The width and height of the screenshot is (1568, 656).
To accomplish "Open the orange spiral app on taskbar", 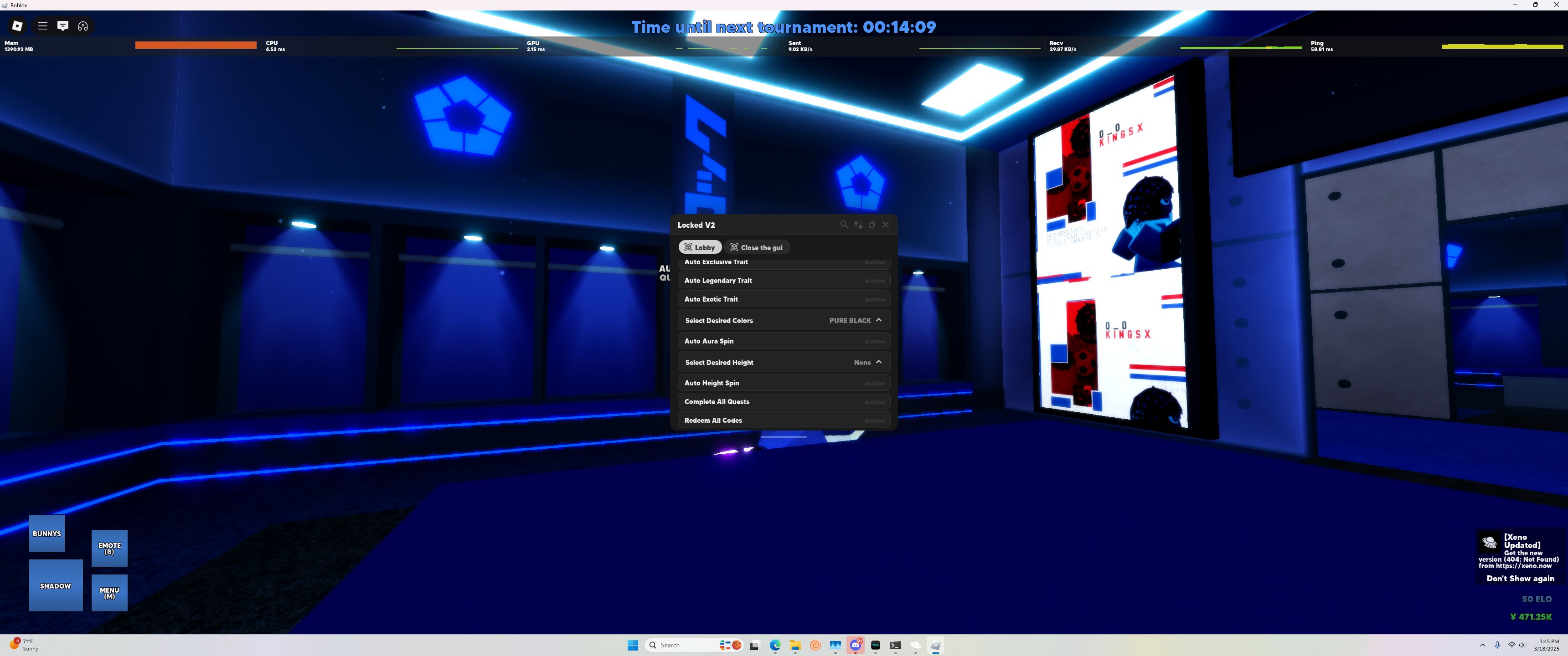I will click(815, 645).
